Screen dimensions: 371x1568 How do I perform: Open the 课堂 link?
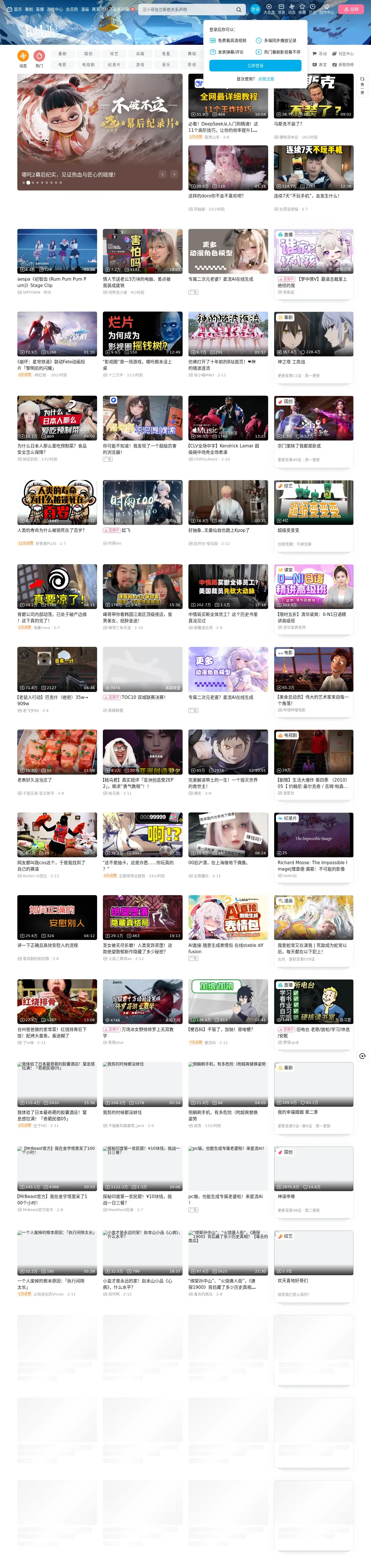320,64
